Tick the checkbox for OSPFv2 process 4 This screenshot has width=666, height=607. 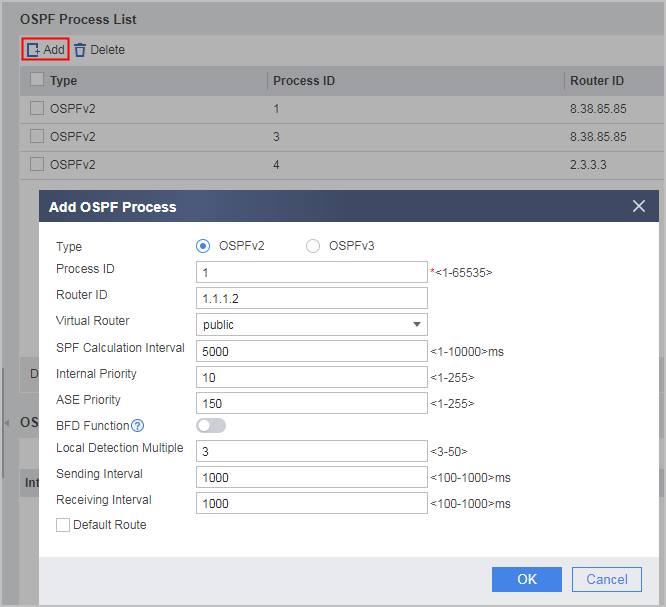point(37,164)
